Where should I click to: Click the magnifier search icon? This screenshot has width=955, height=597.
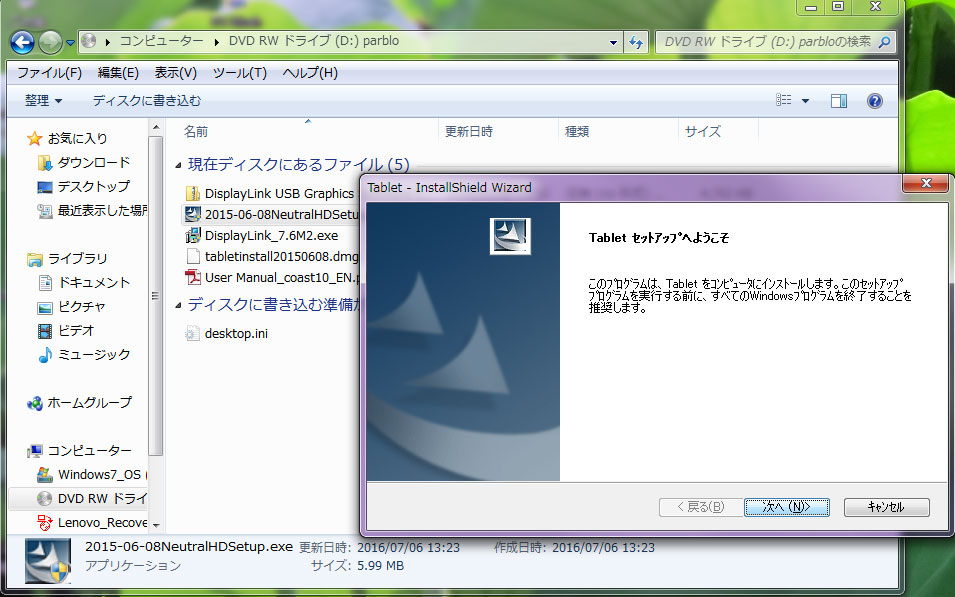point(885,42)
